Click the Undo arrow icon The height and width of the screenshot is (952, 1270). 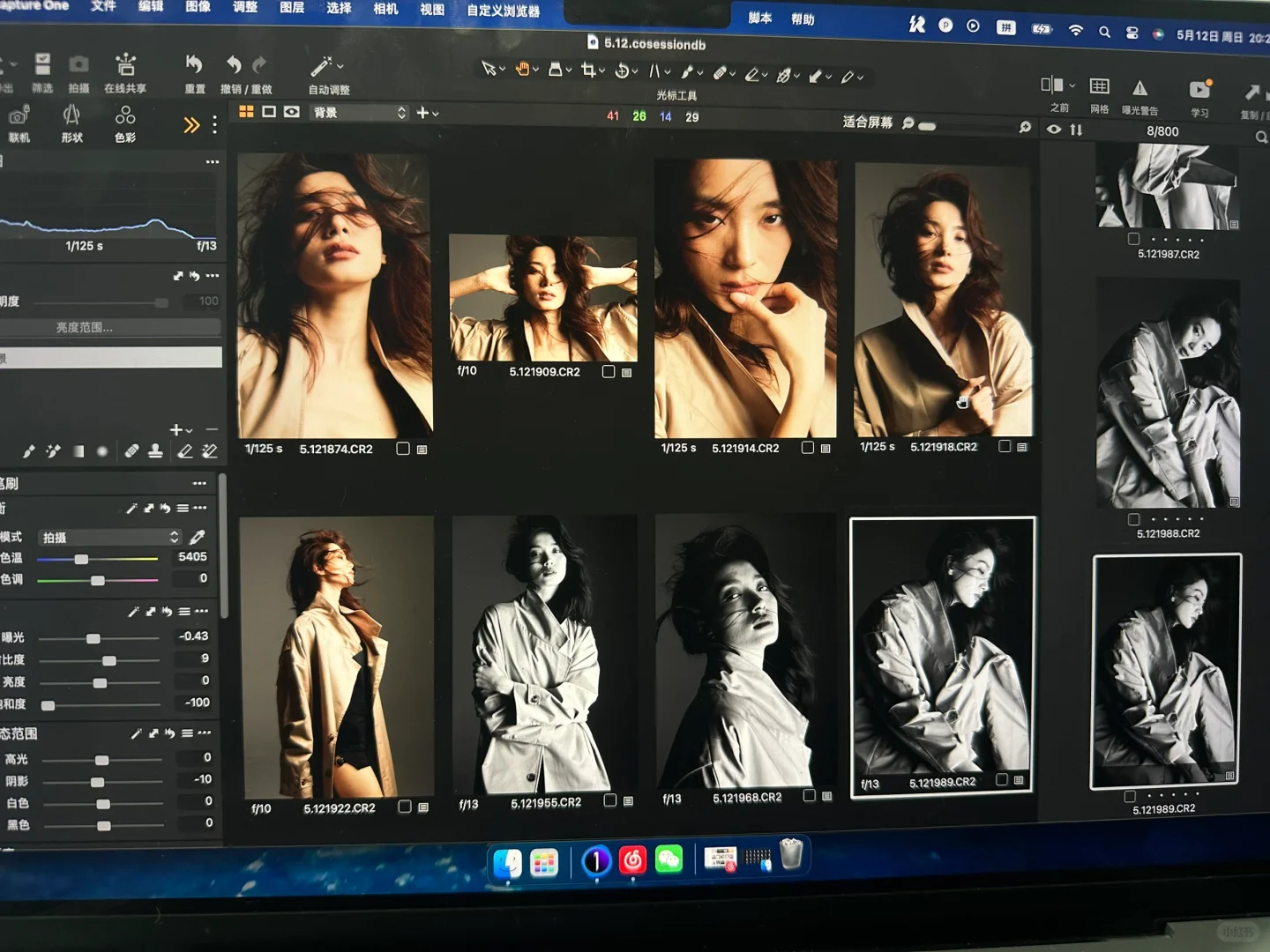pyautogui.click(x=234, y=64)
